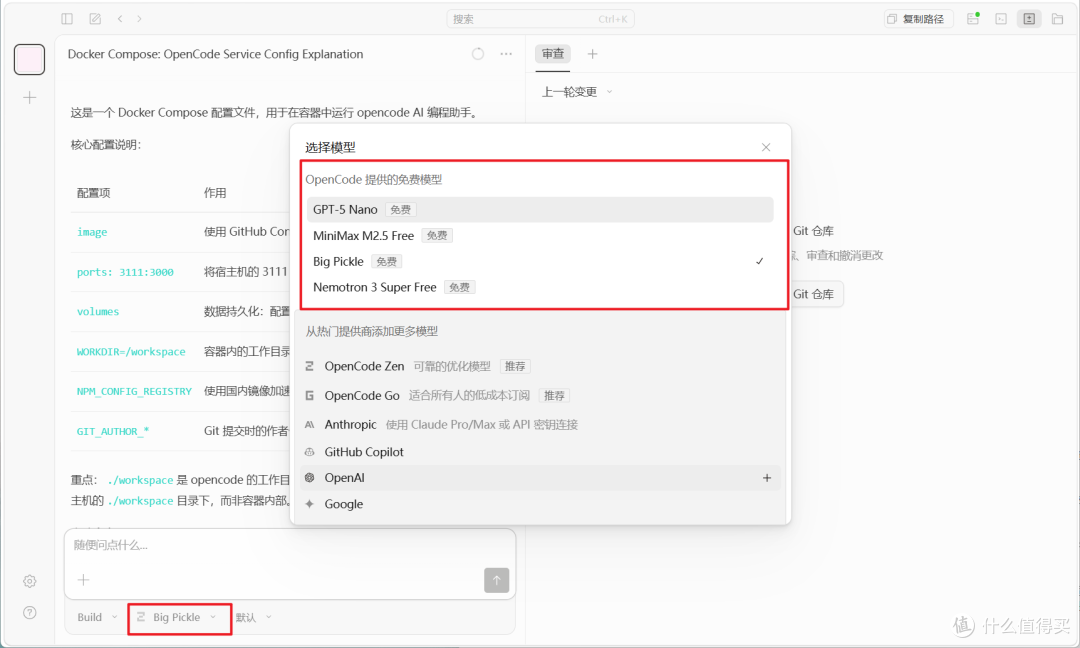Click the Google sparkle logo icon
The width and height of the screenshot is (1080, 648).
[309, 504]
